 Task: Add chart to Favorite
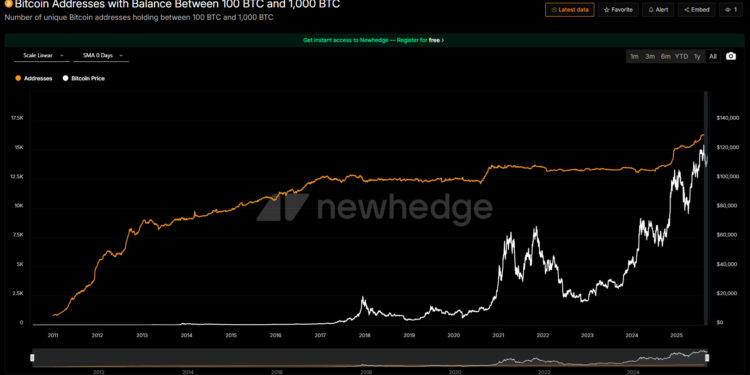click(x=618, y=10)
